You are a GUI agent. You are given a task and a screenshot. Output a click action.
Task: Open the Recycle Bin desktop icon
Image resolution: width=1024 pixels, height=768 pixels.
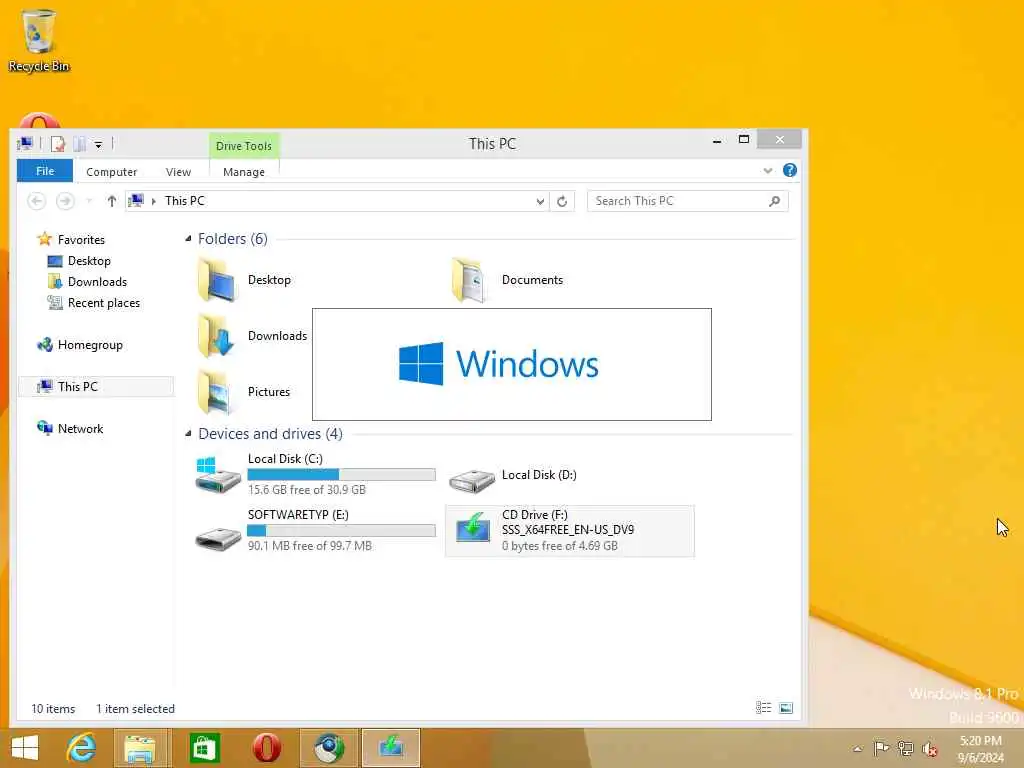[x=39, y=39]
